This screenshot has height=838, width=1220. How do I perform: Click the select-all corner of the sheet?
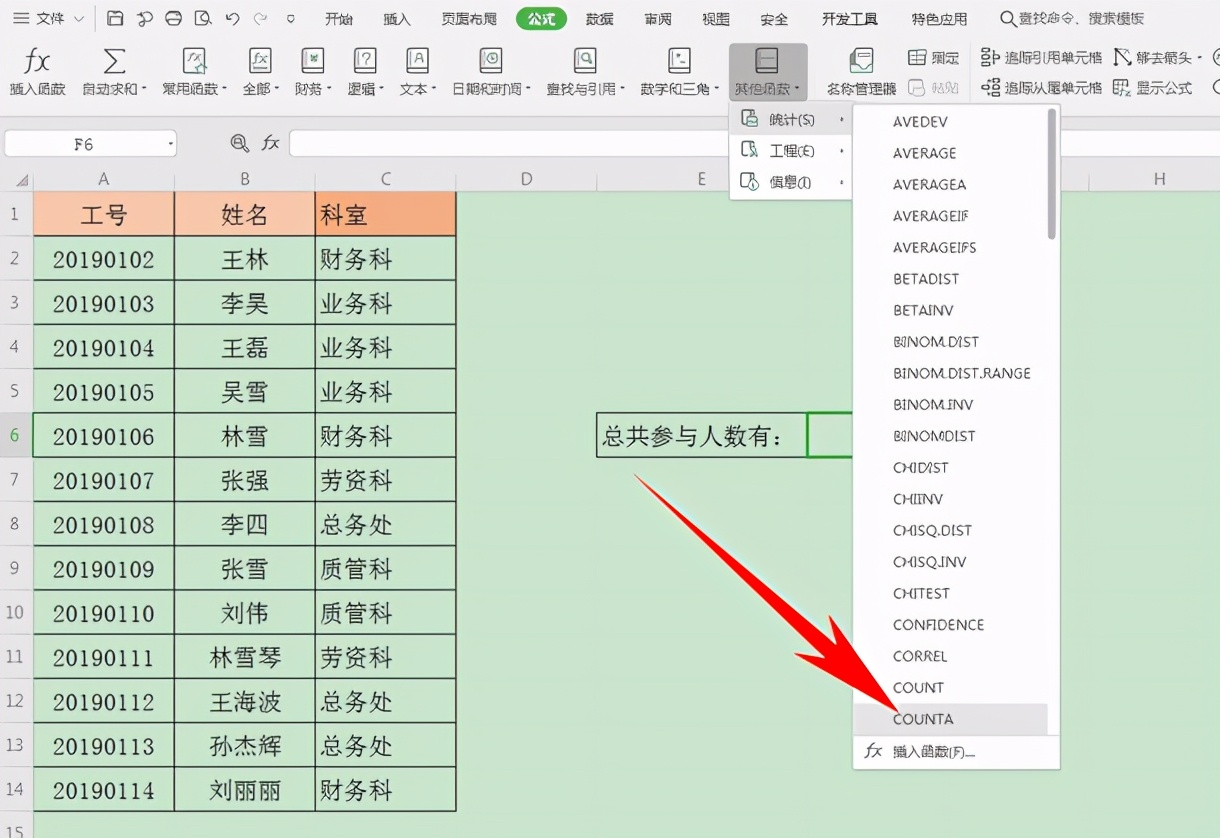[16, 180]
